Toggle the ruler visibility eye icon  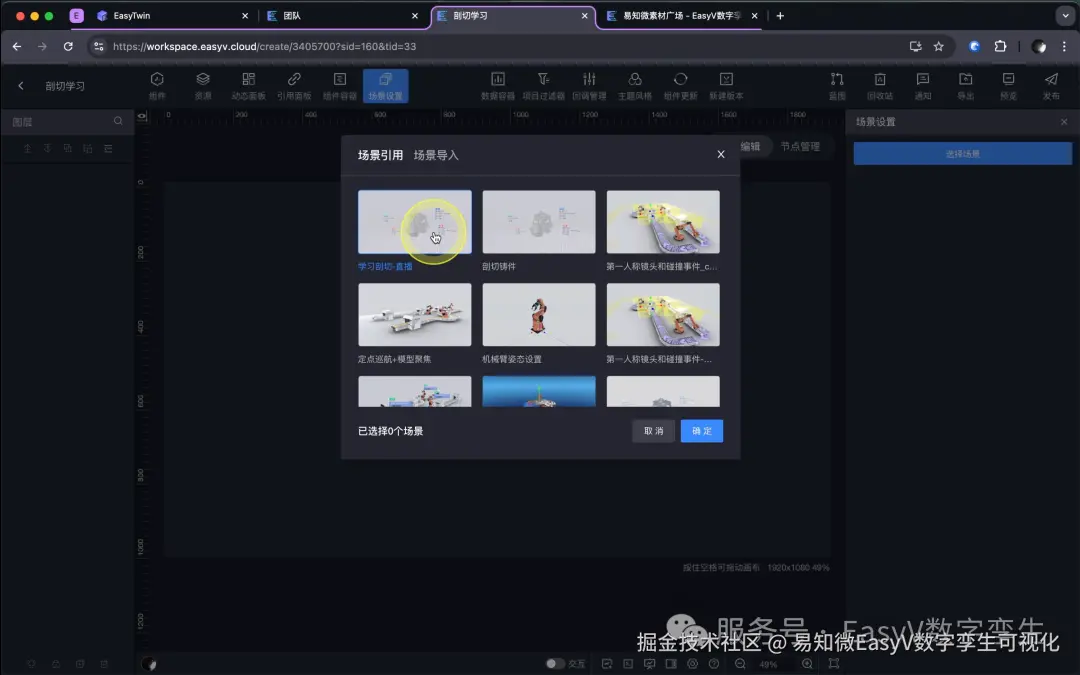click(142, 116)
